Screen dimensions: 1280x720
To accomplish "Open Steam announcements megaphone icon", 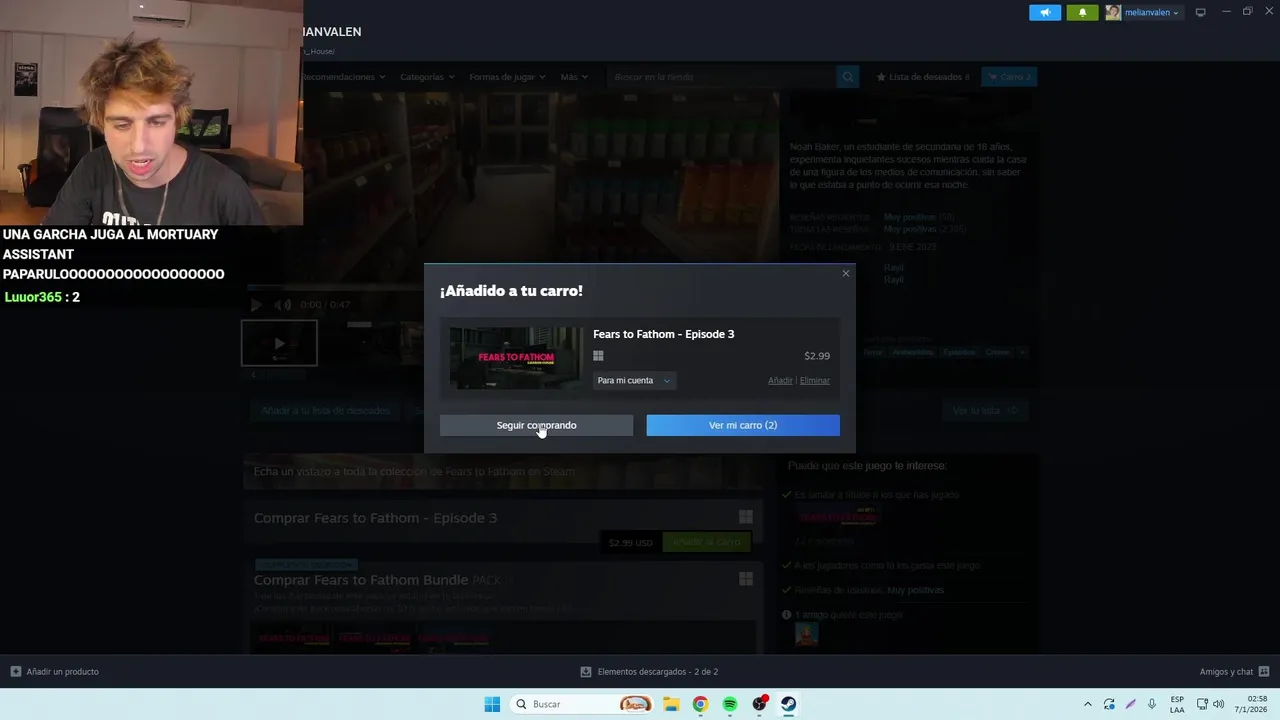I will 1045,12.
